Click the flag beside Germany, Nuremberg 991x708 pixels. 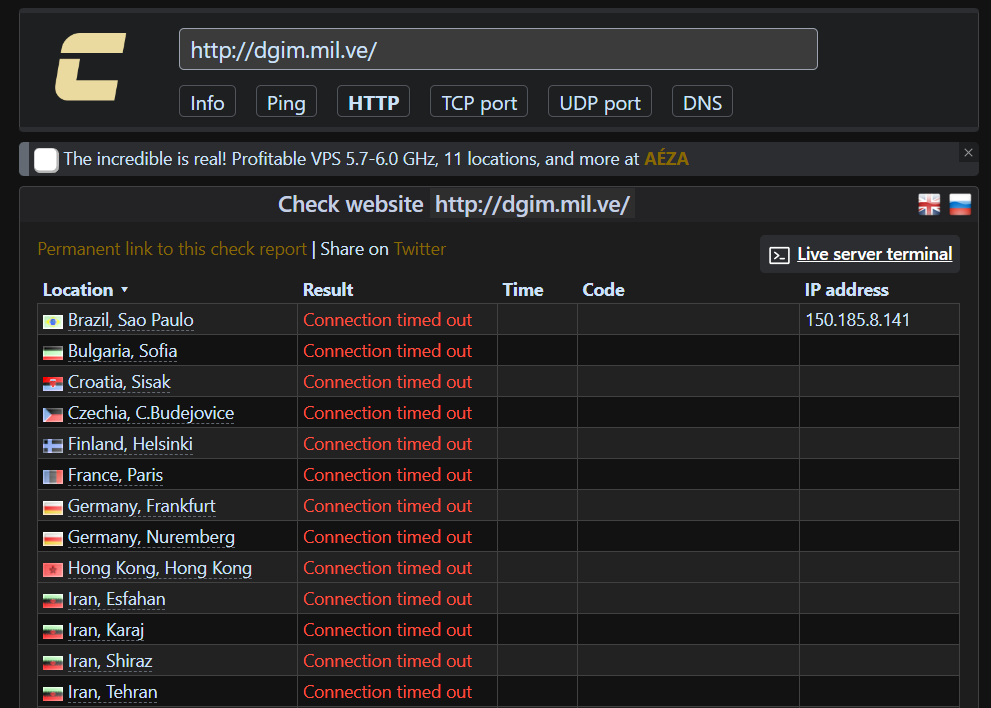pyautogui.click(x=52, y=539)
